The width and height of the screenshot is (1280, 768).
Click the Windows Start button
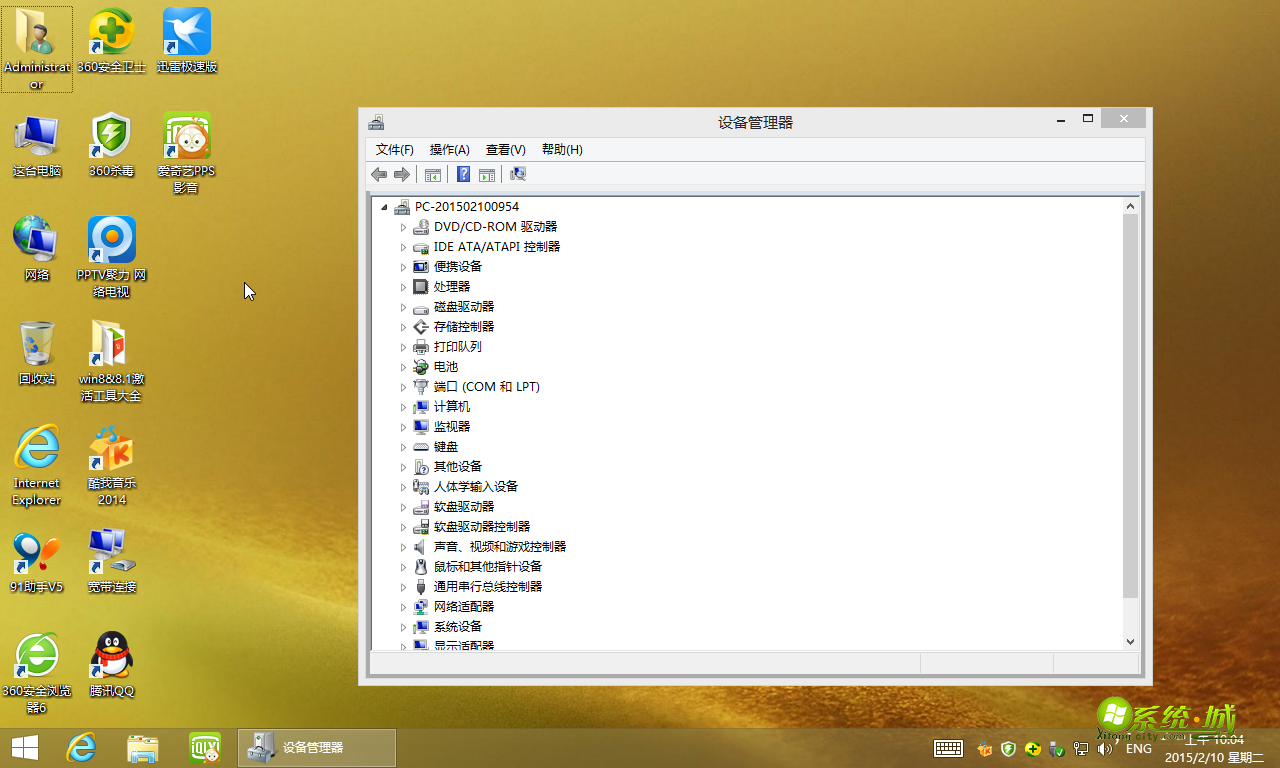point(23,748)
